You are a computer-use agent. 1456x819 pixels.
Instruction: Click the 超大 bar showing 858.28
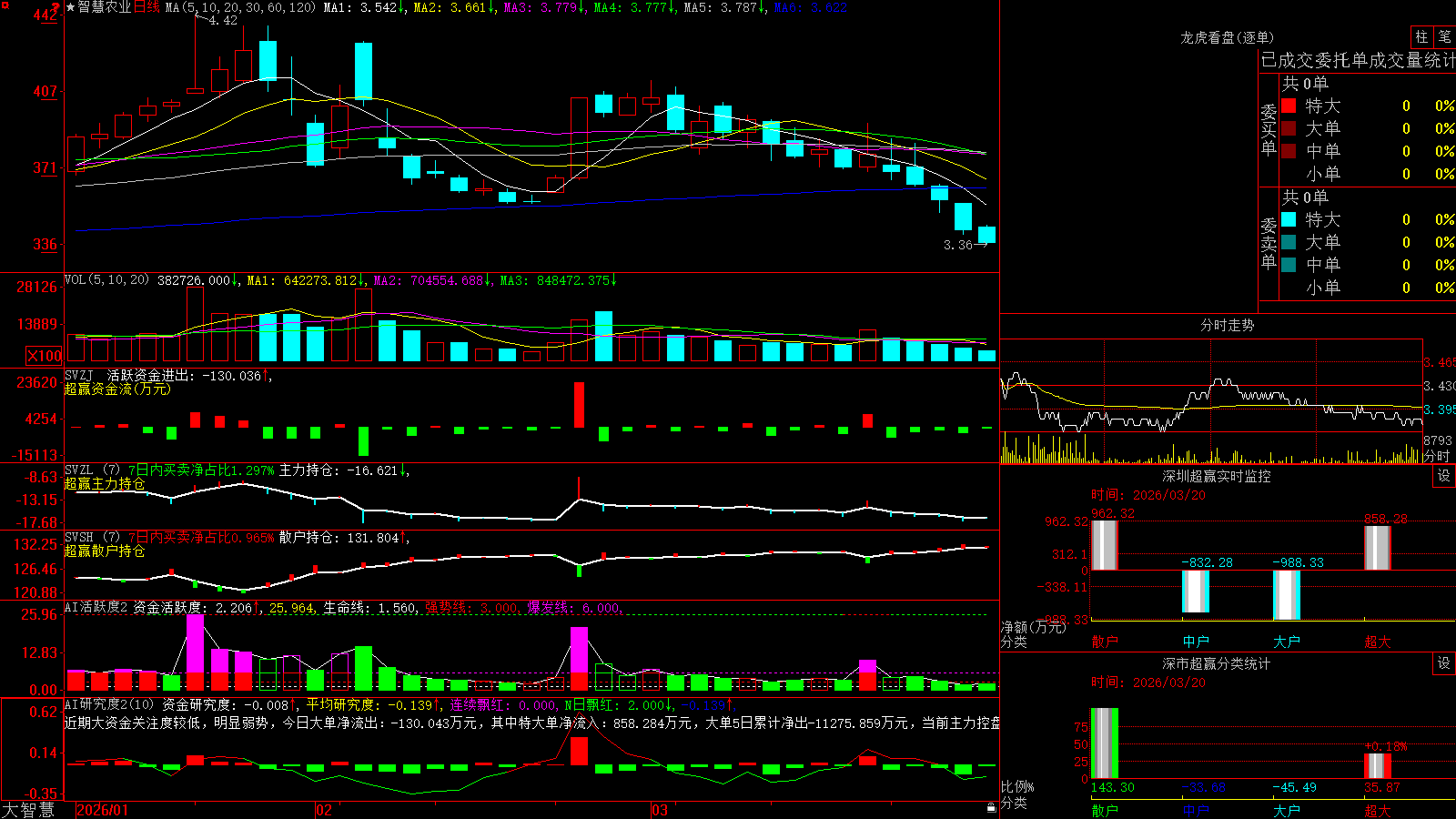click(1377, 548)
